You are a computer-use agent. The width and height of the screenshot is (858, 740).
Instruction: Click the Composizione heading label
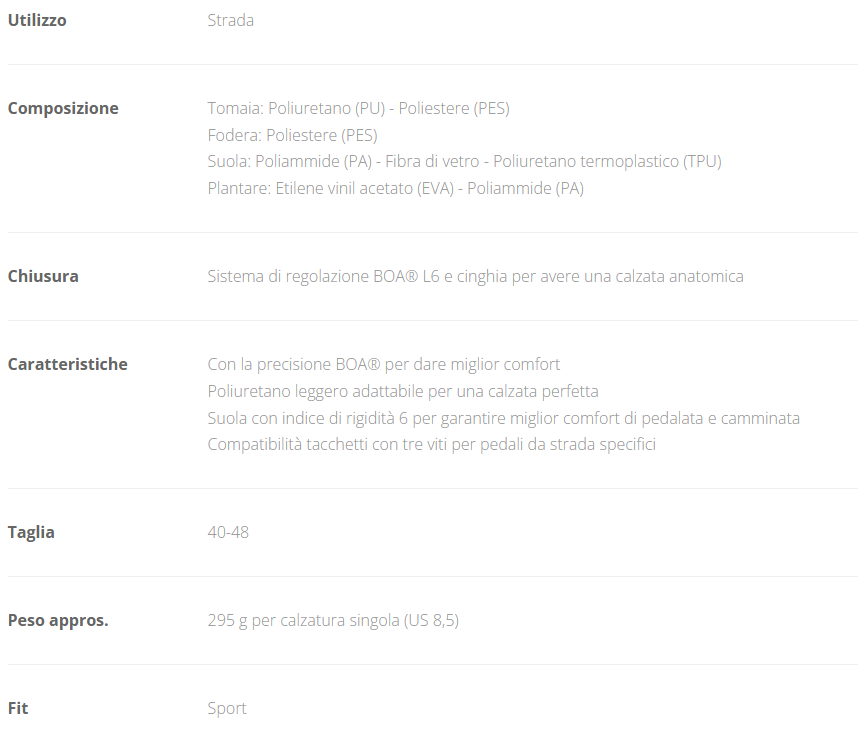point(63,108)
